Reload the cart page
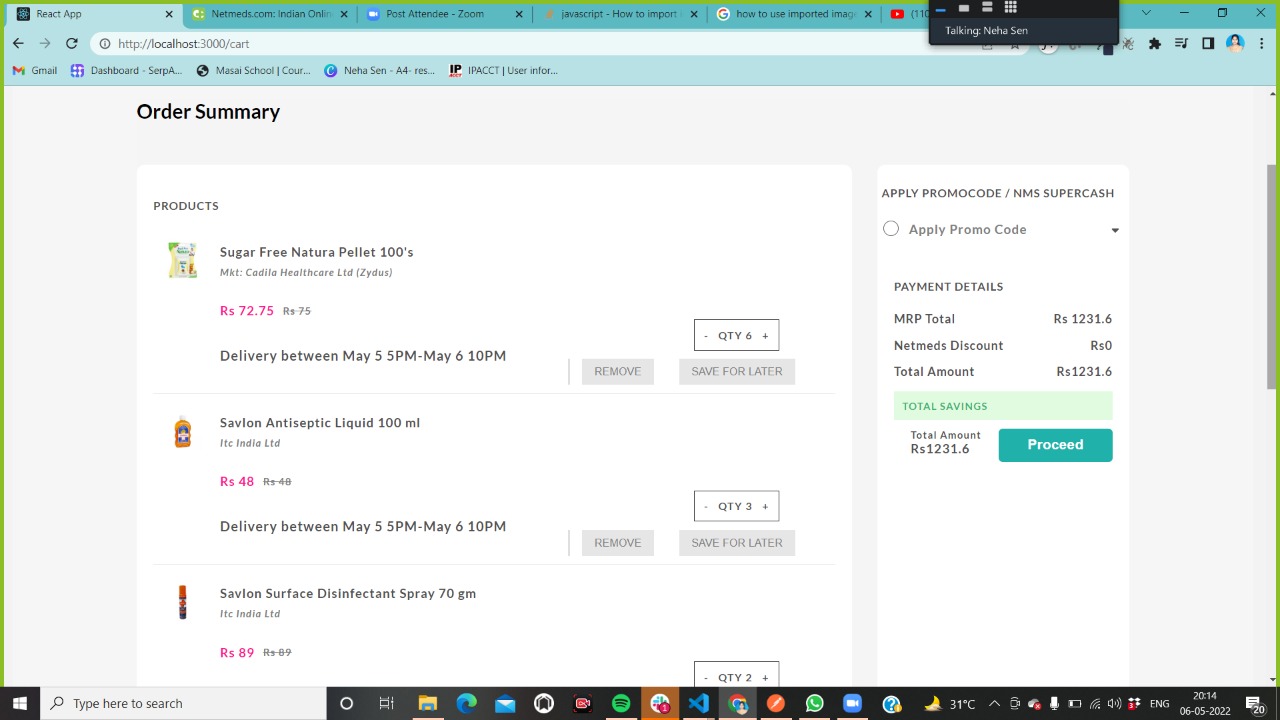 [x=70, y=43]
